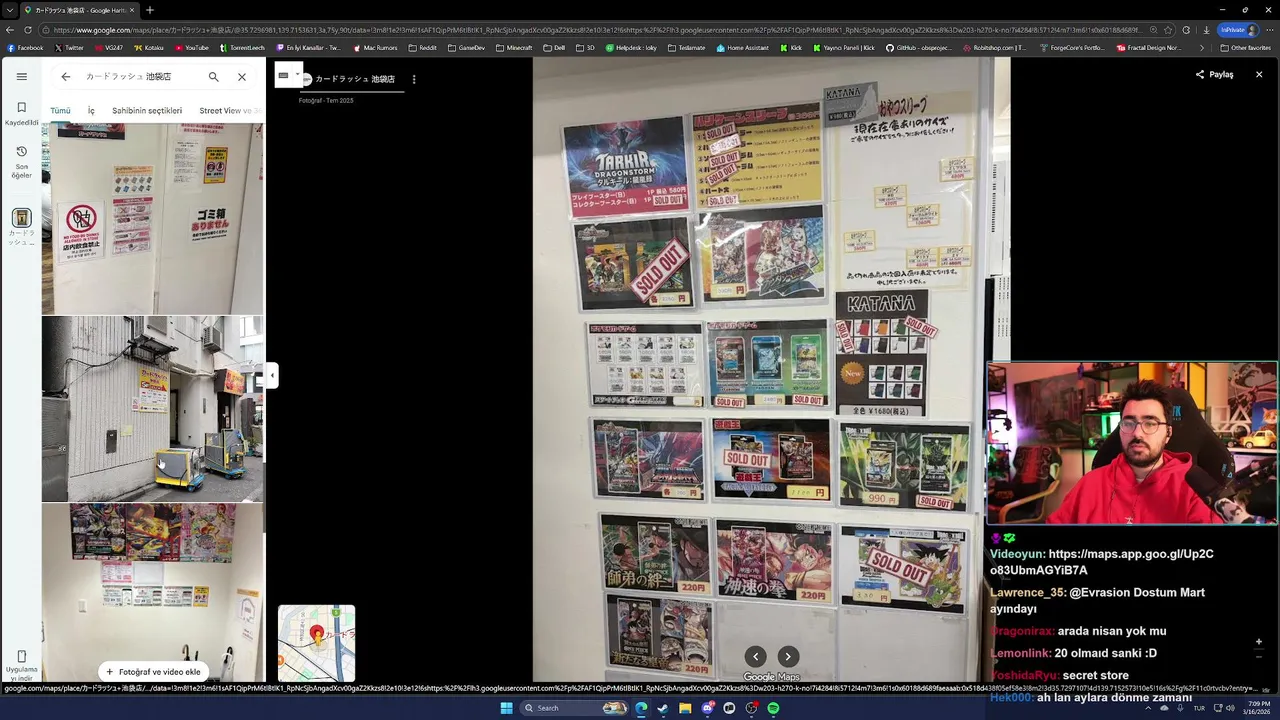Clear the Maps search with X icon
Image resolution: width=1280 pixels, height=720 pixels.
[242, 77]
